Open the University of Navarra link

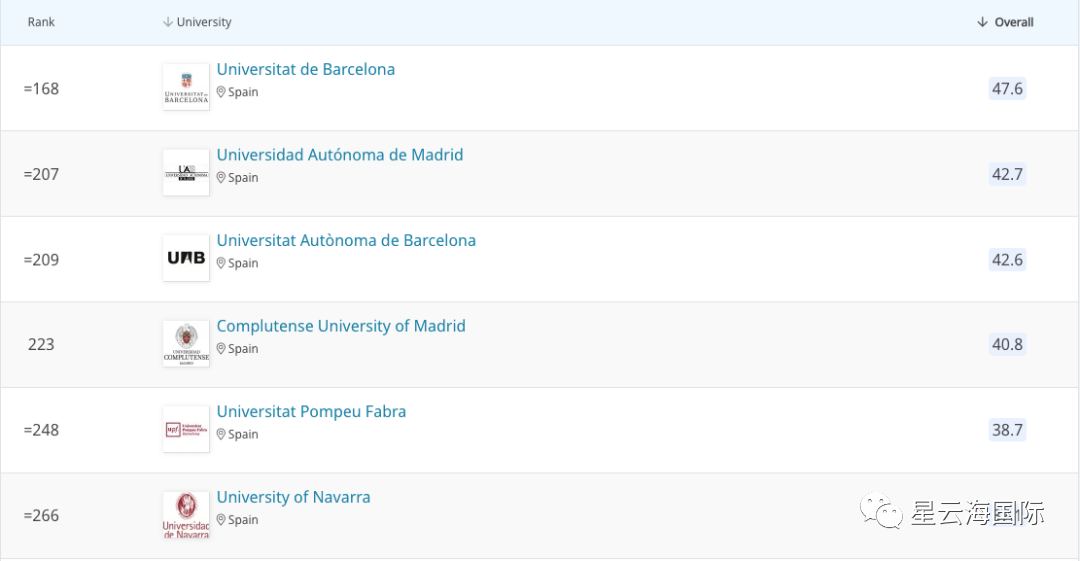[x=293, y=497]
